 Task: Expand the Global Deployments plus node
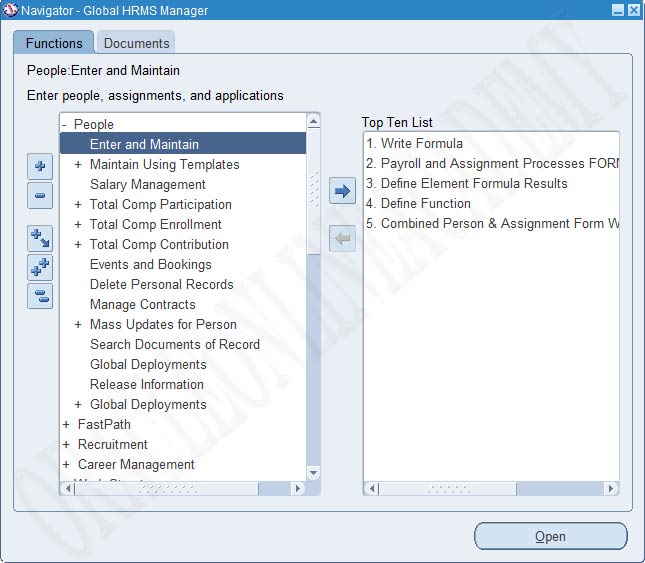[x=78, y=404]
